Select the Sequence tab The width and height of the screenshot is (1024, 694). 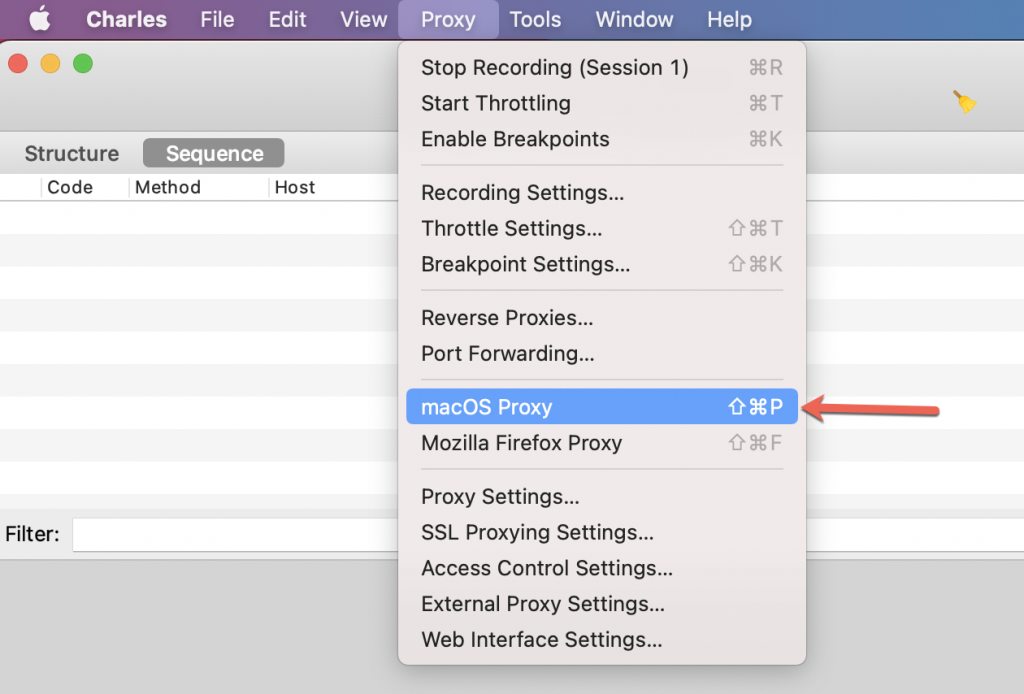tap(214, 153)
